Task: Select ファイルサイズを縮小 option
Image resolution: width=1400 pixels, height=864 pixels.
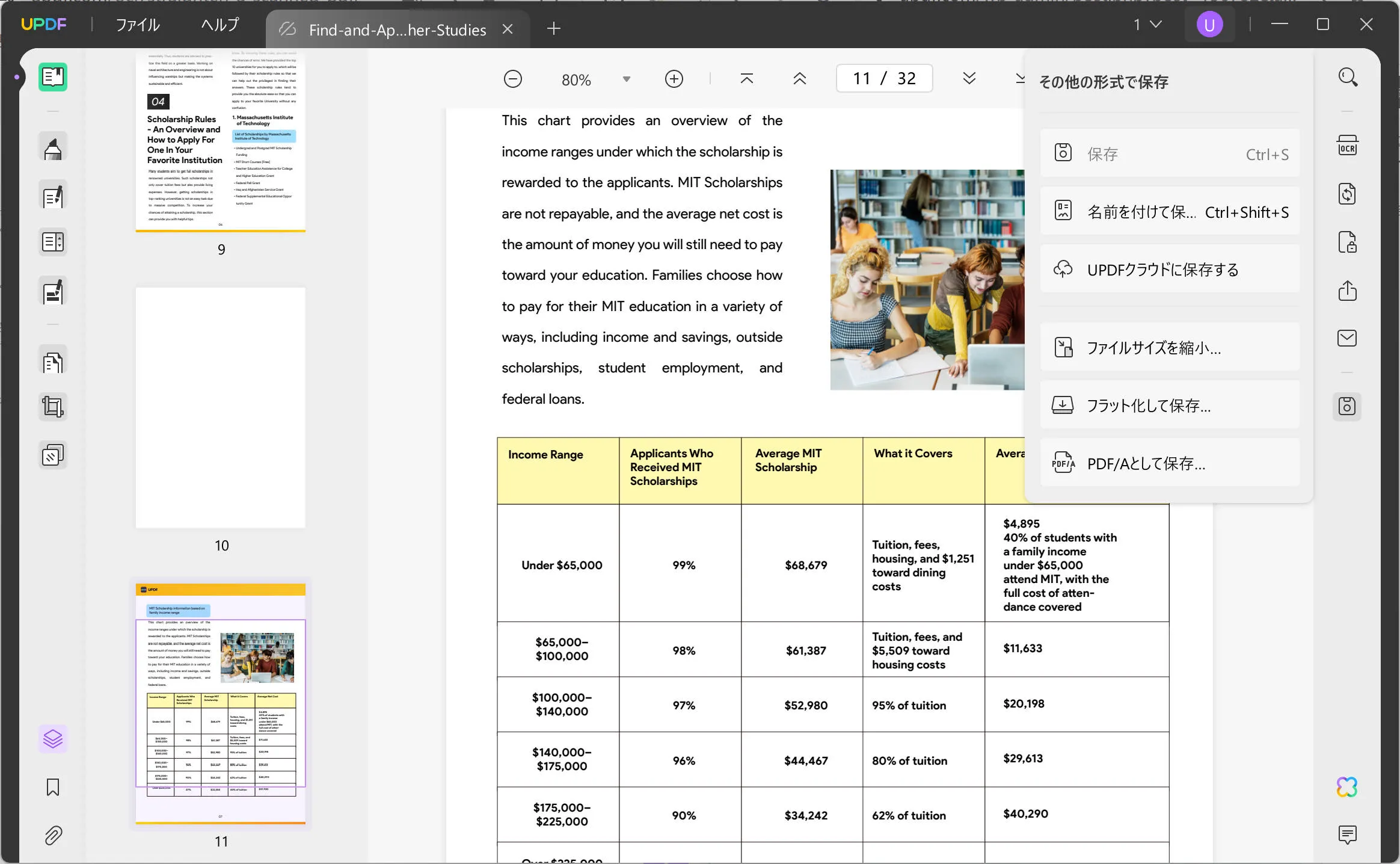Action: (x=1170, y=348)
